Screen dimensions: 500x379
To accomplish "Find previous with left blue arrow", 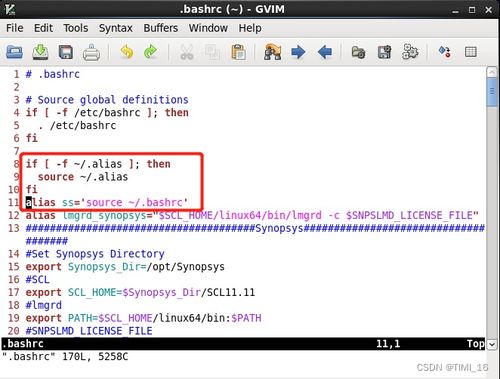I will point(325,52).
